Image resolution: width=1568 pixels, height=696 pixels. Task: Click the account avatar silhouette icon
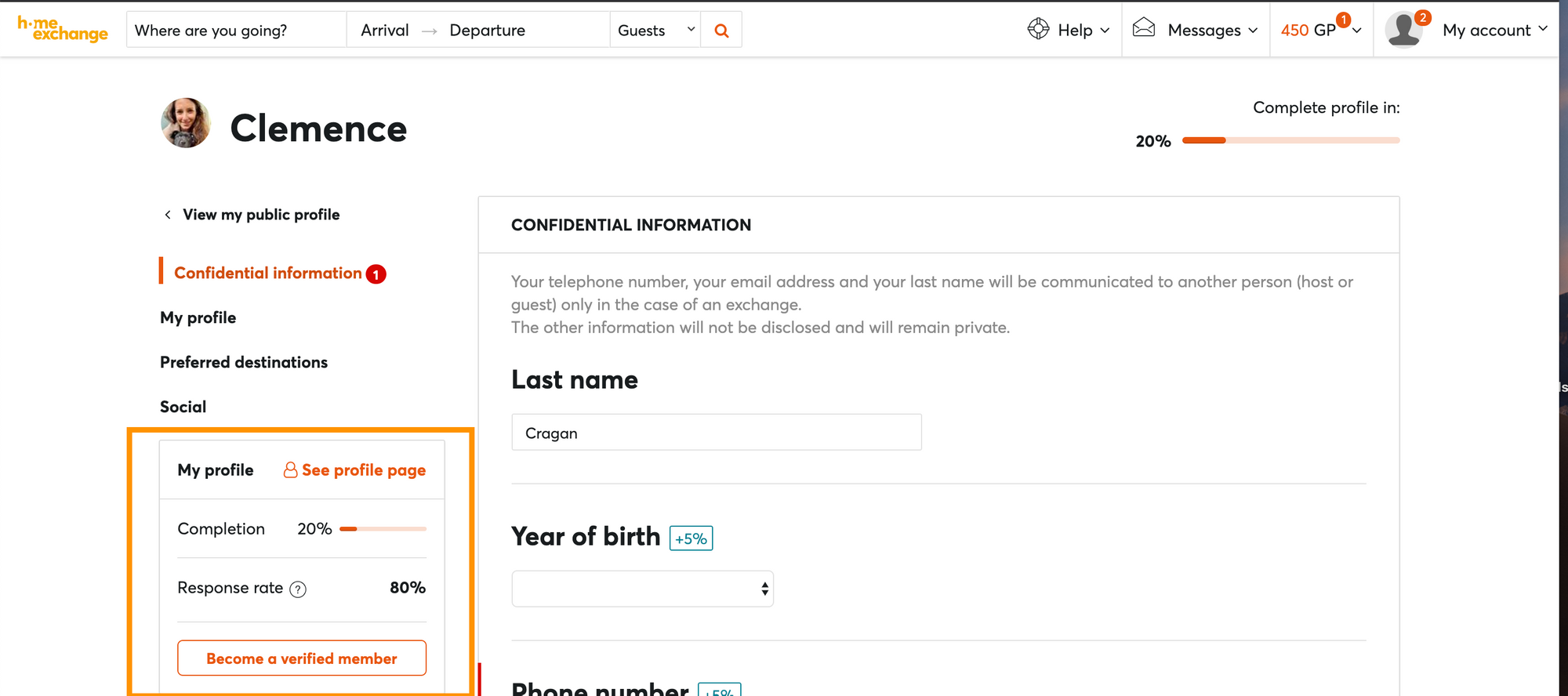[x=1403, y=30]
